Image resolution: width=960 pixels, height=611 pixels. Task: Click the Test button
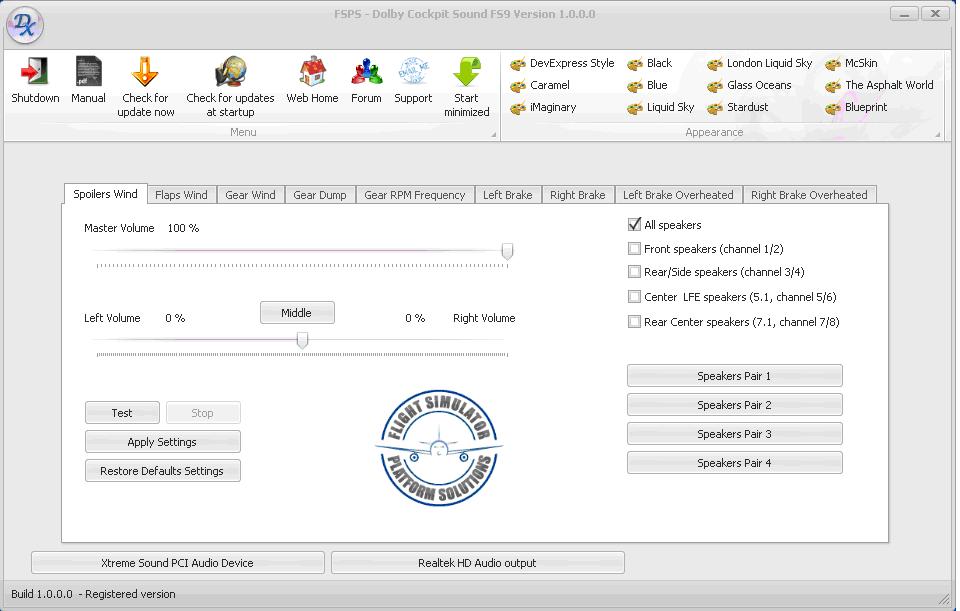tap(122, 413)
